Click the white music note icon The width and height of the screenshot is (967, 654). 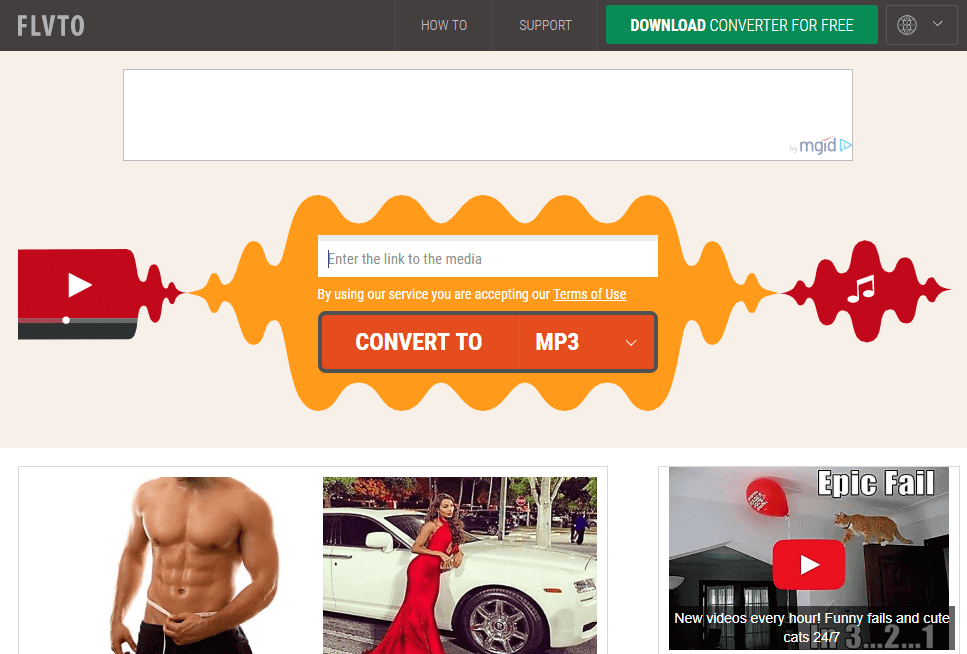point(861,288)
